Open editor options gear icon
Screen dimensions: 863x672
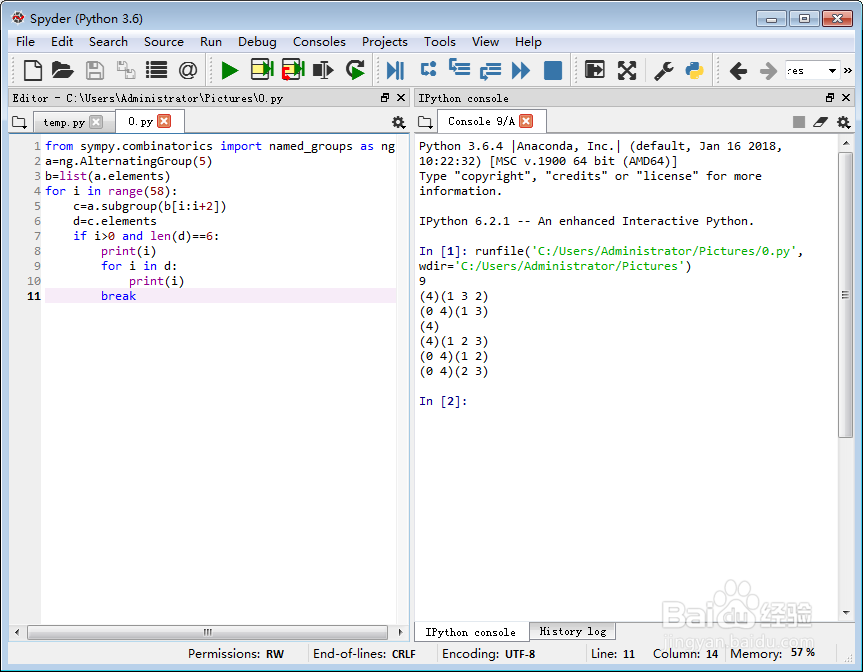click(x=398, y=122)
